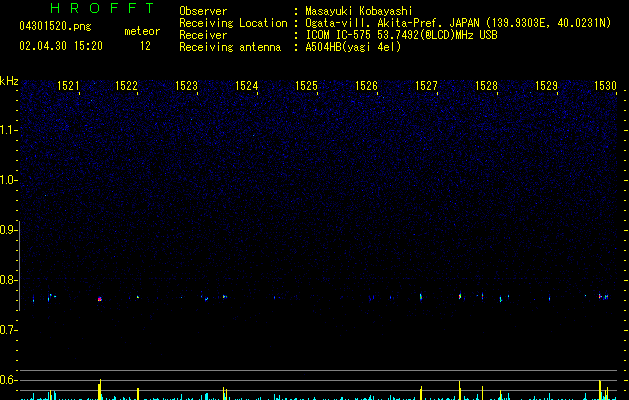Image resolution: width=629 pixels, height=400 pixels.
Task: Click the date stamp 02.04.30 15:20
Action: [x=61, y=46]
